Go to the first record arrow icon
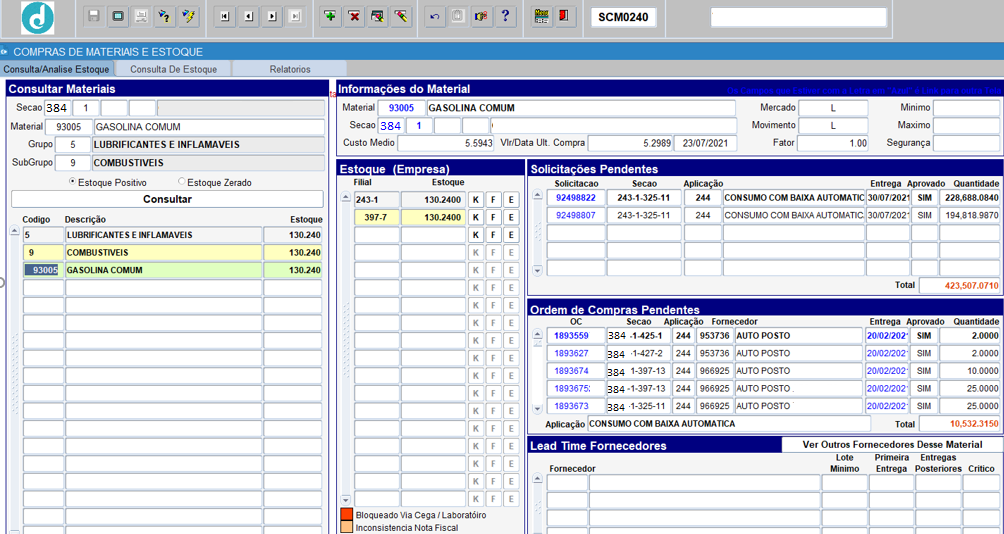Viewport: 1004px width, 534px height. coord(225,17)
